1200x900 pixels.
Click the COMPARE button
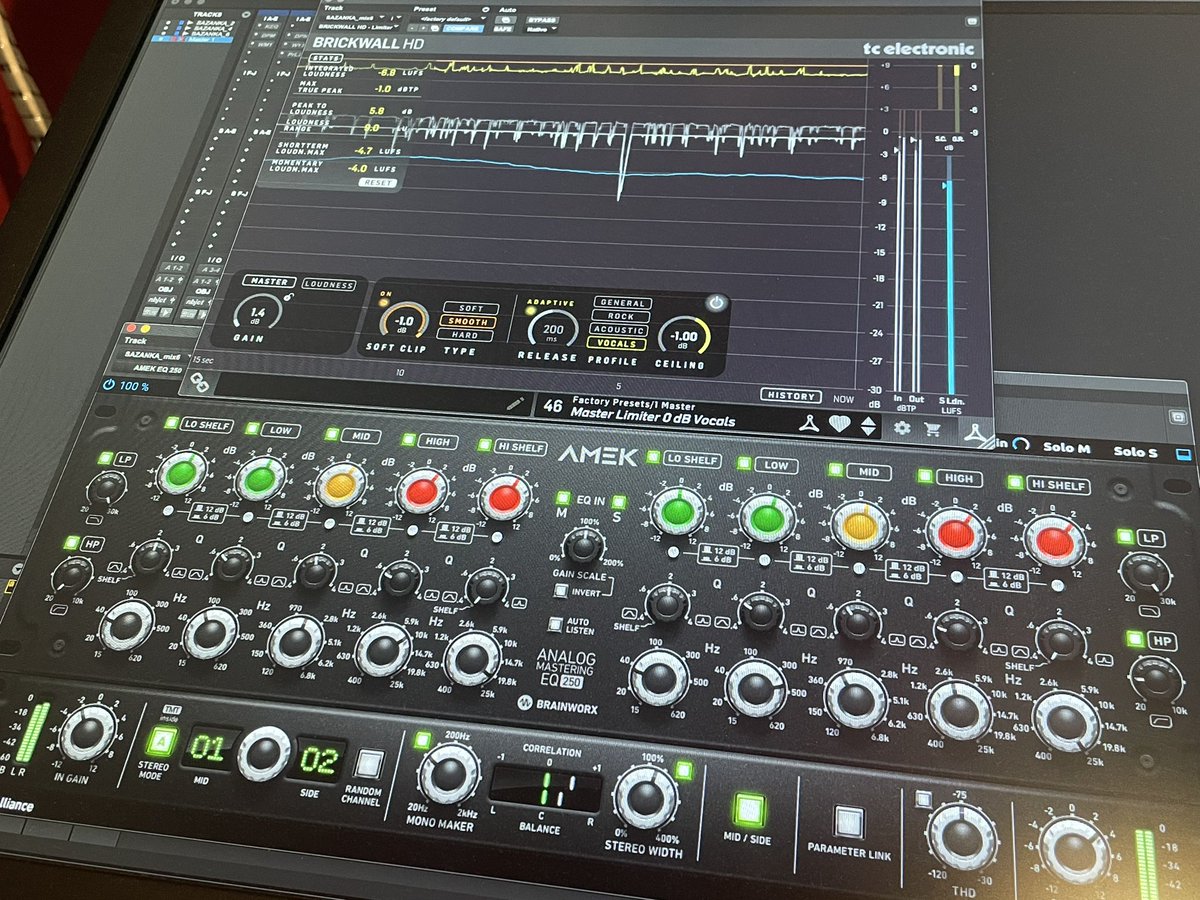coord(461,31)
